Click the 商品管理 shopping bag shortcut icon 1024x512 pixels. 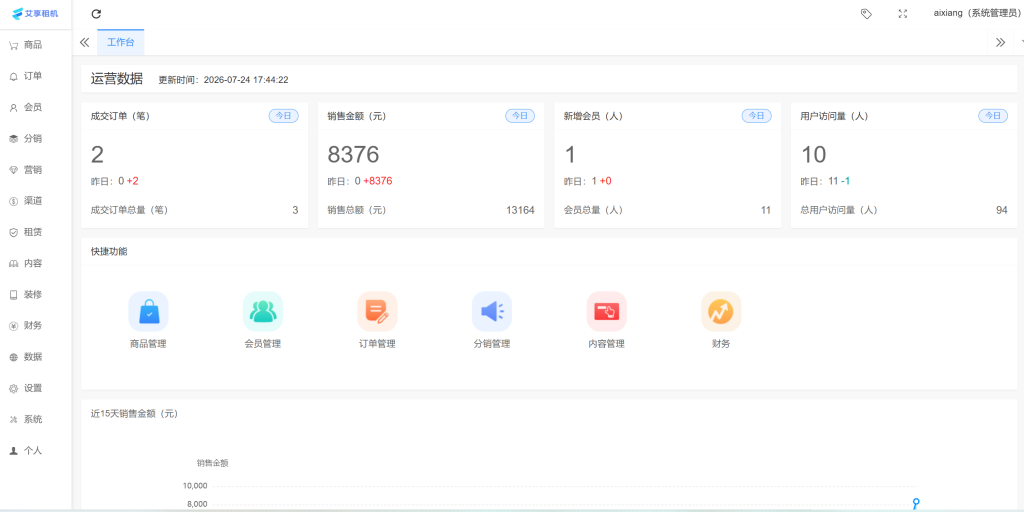148,312
